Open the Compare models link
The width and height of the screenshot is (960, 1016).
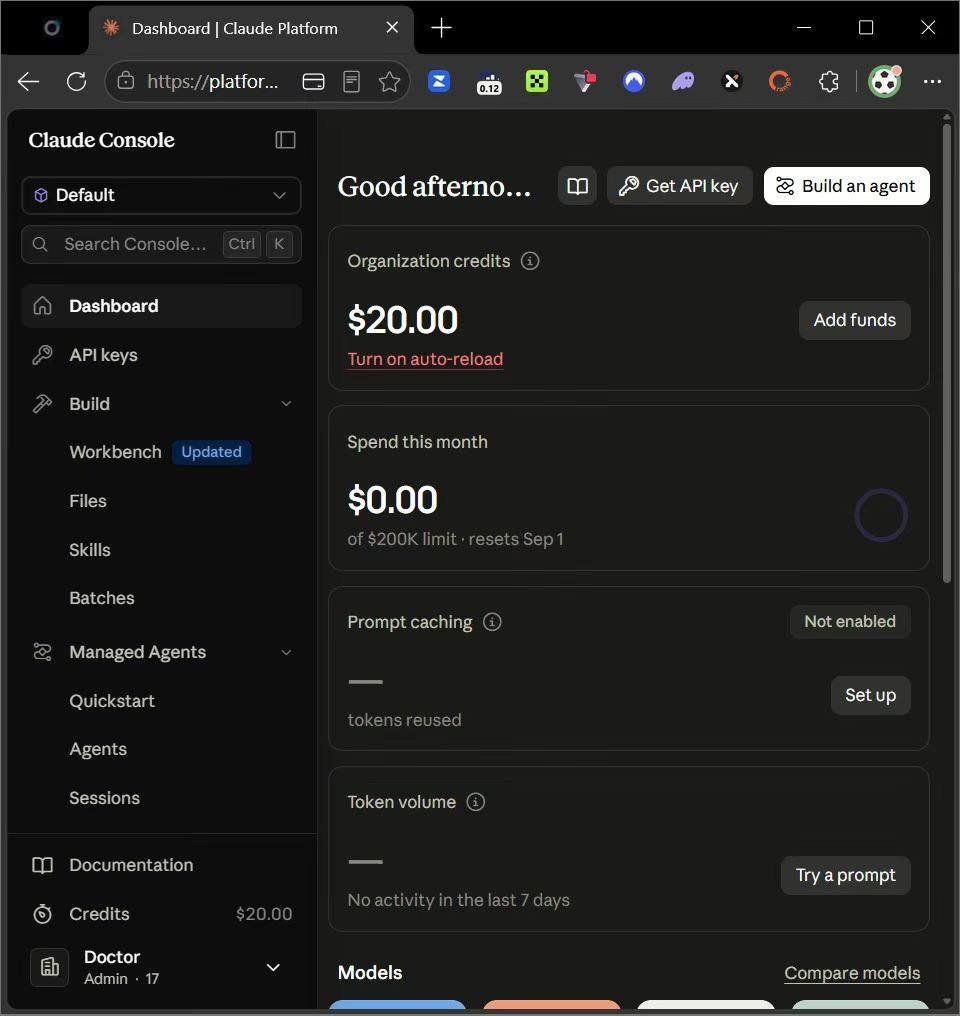852,973
